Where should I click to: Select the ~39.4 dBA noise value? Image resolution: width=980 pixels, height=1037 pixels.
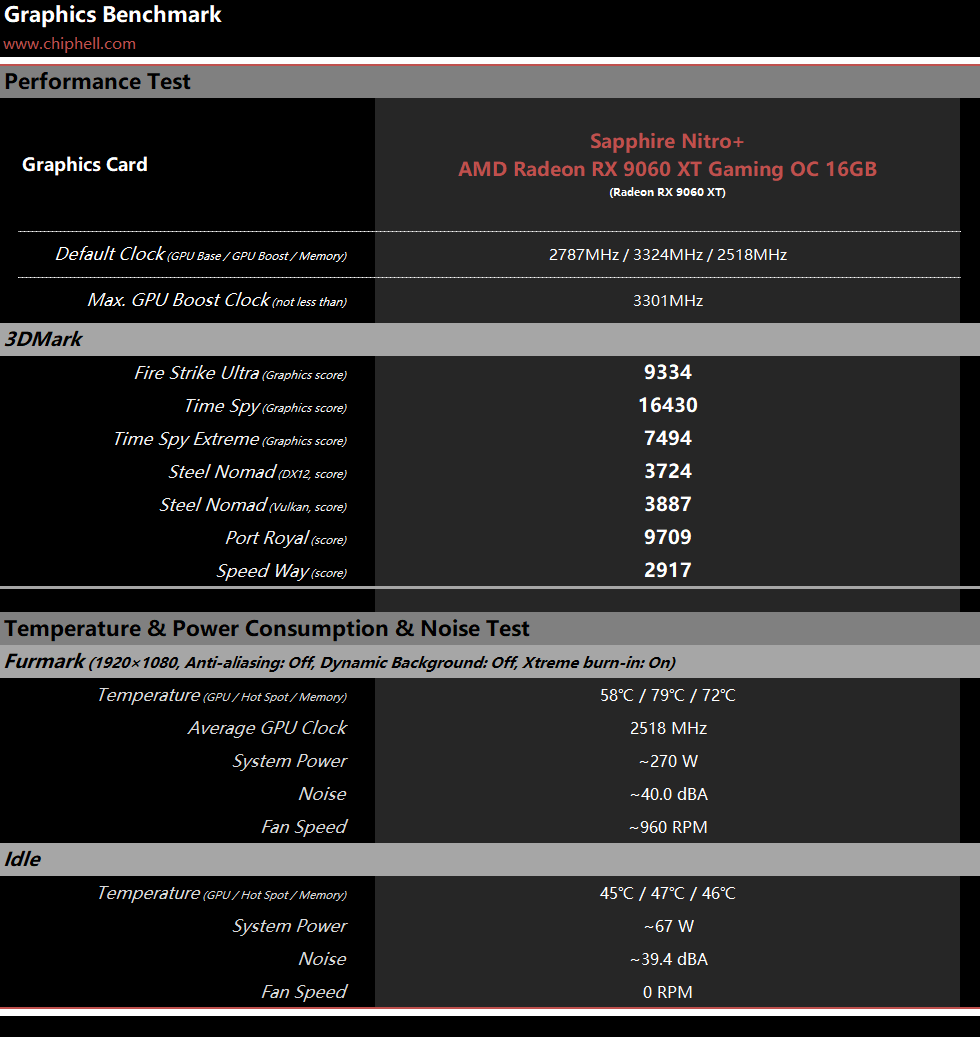pos(669,960)
